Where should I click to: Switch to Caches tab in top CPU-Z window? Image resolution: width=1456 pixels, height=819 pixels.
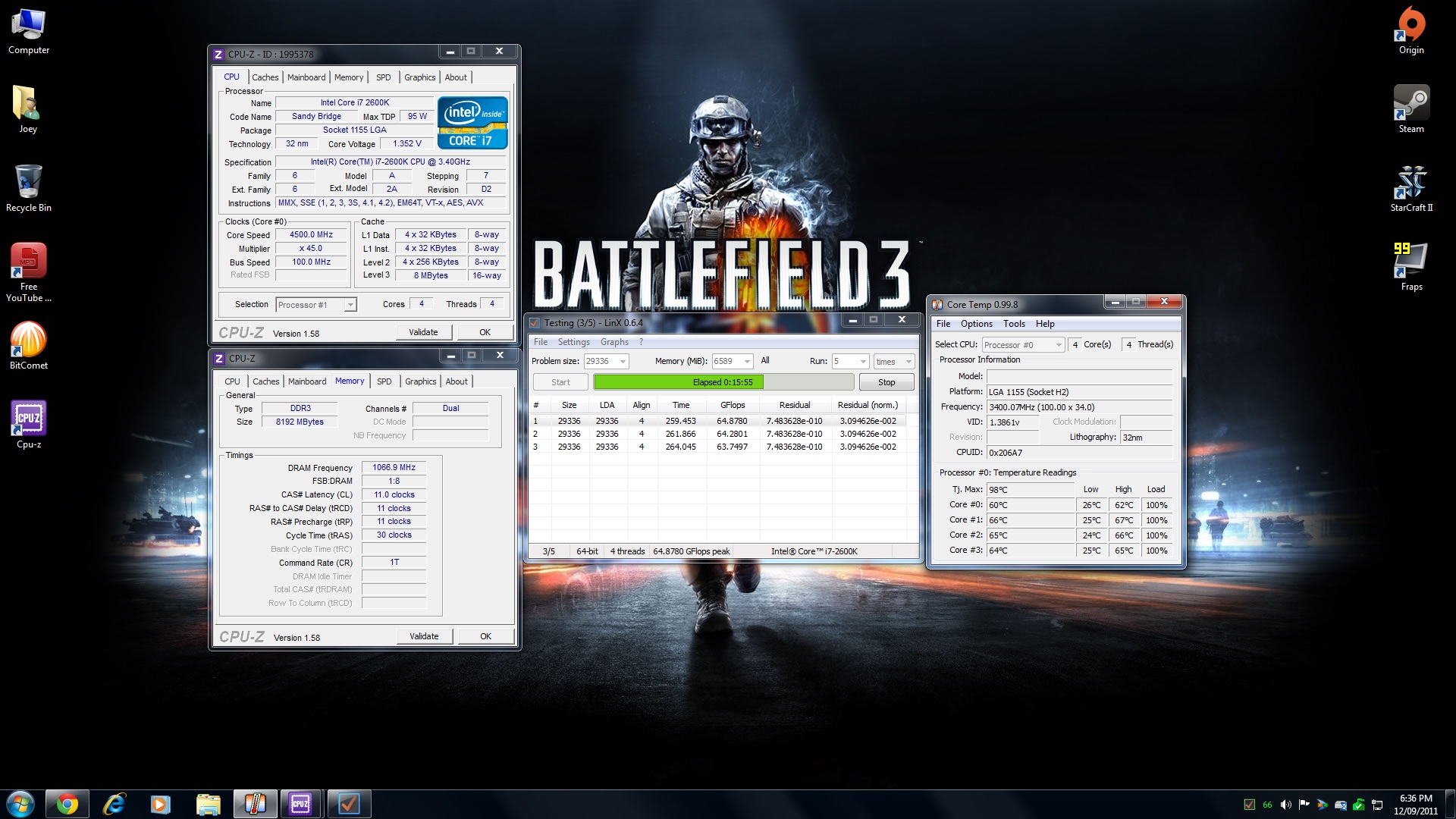click(265, 77)
